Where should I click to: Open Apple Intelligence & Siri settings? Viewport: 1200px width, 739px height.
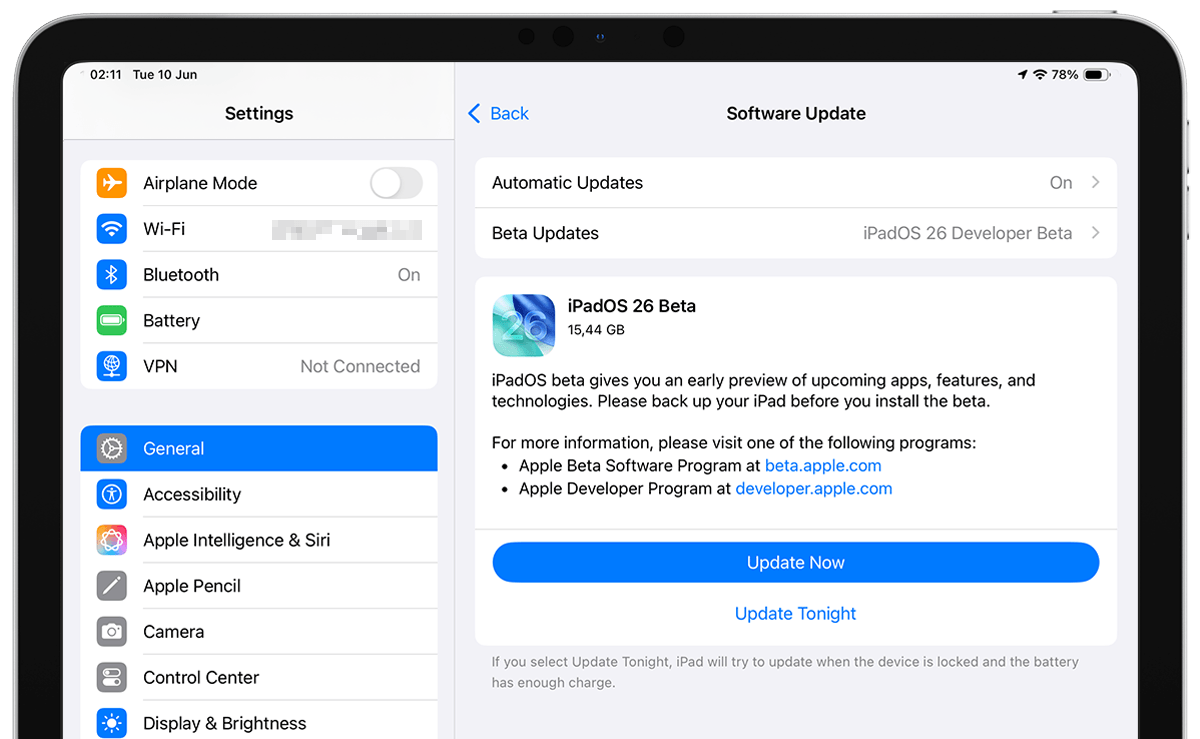(259, 540)
